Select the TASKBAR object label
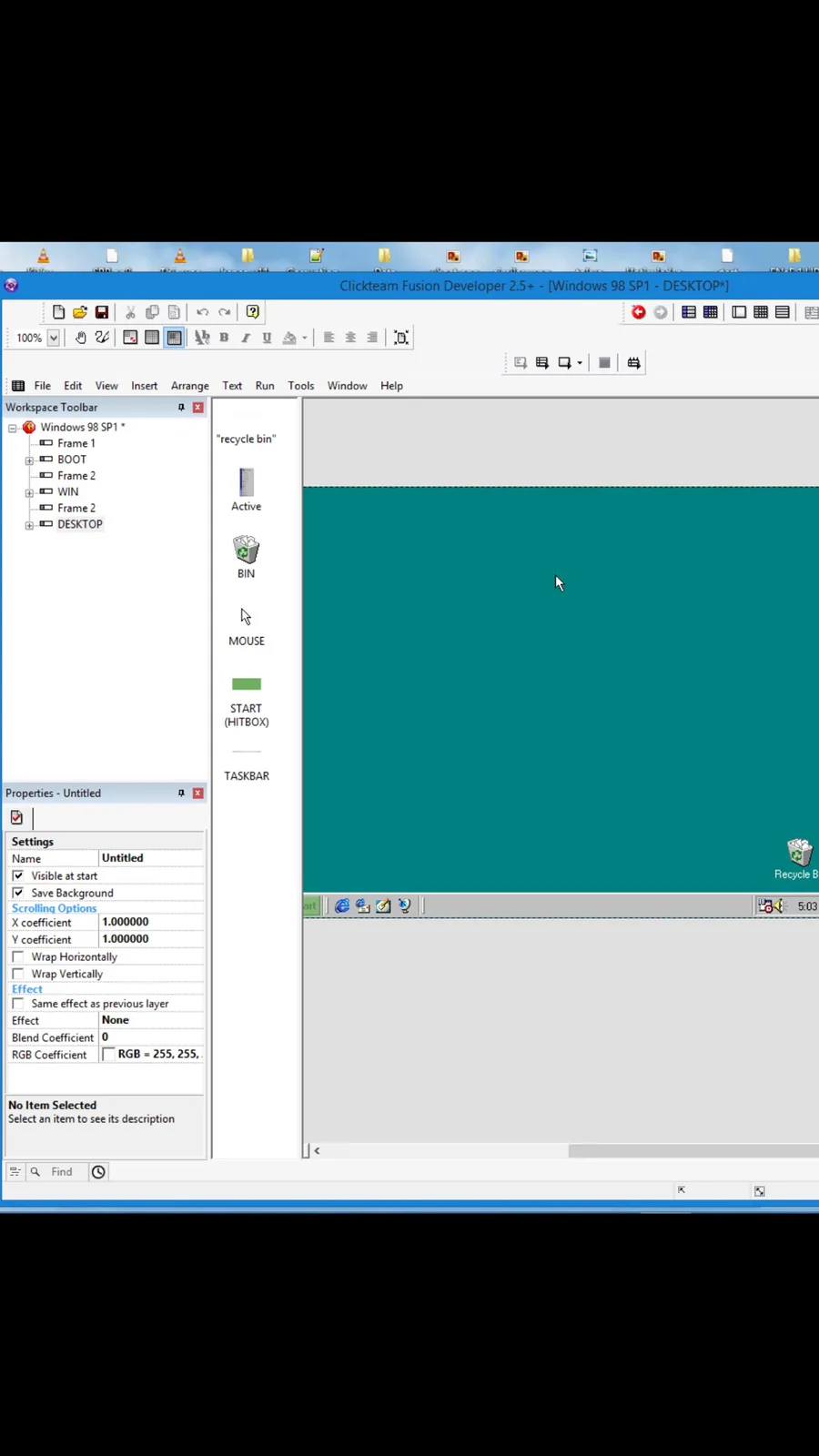The width and height of the screenshot is (819, 1456). pyautogui.click(x=247, y=776)
